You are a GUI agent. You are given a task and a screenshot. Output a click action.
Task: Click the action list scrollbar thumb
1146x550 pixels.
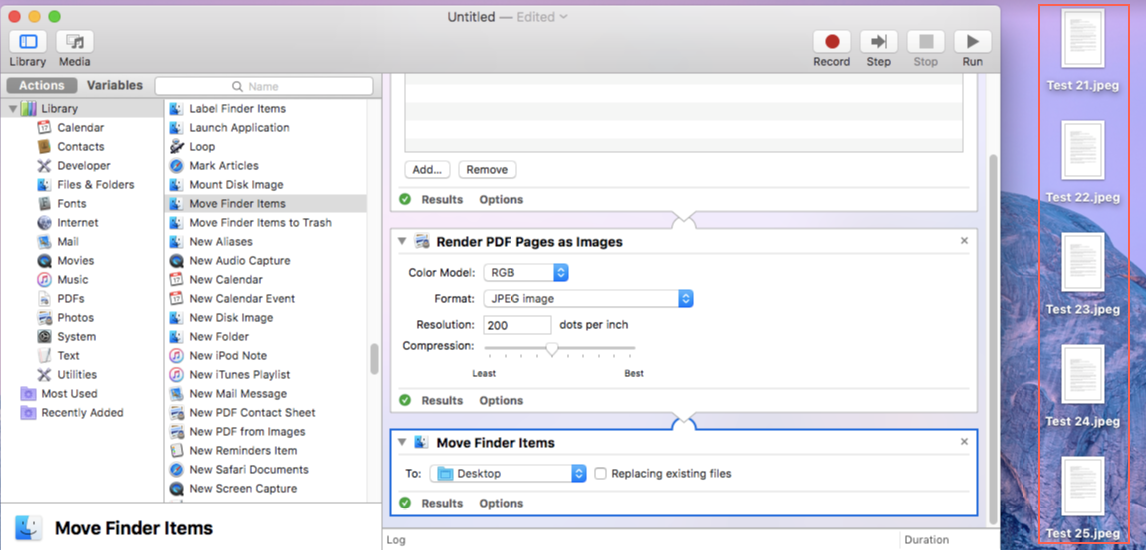pos(374,359)
